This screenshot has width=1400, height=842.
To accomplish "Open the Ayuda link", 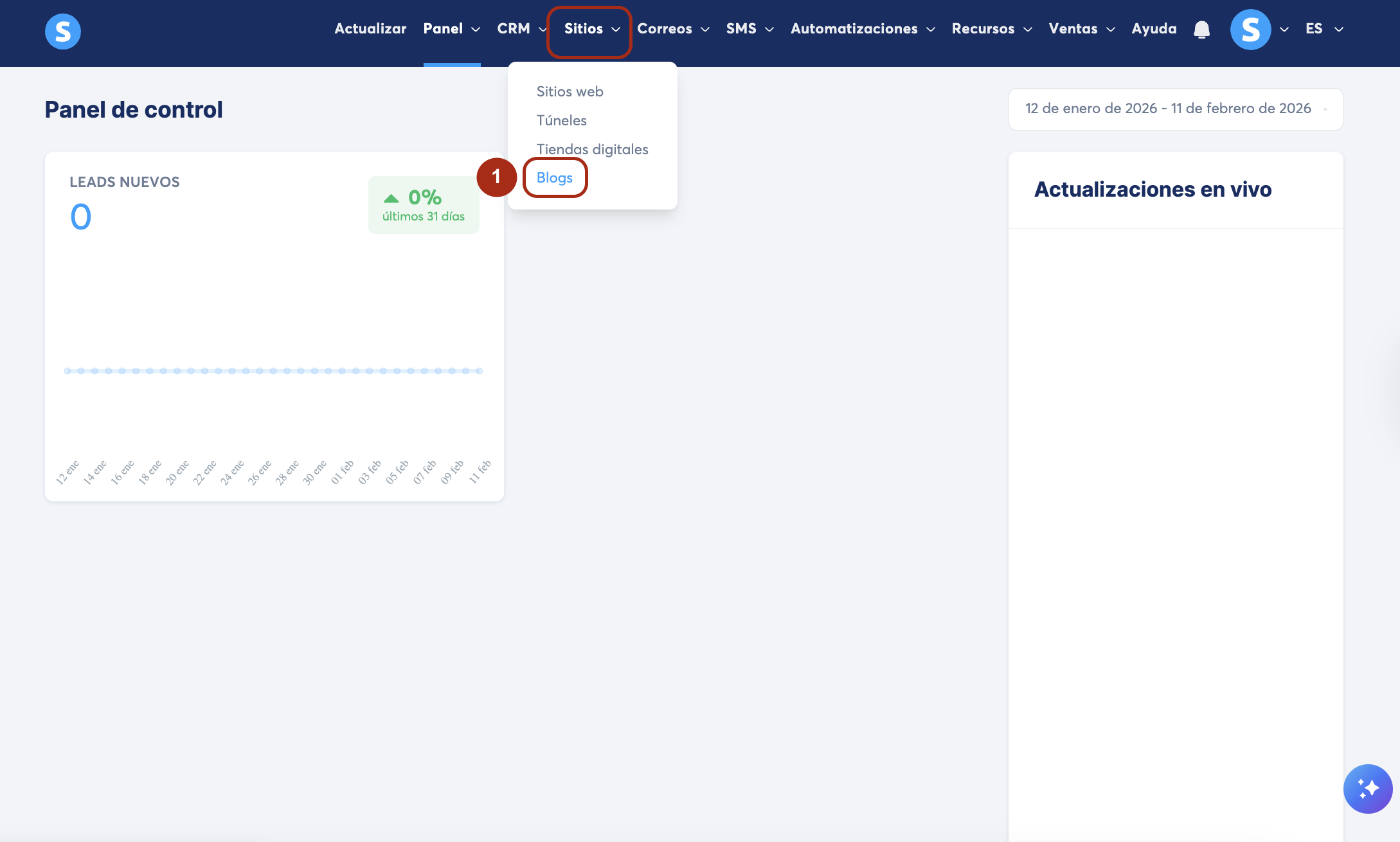I will coord(1154,29).
